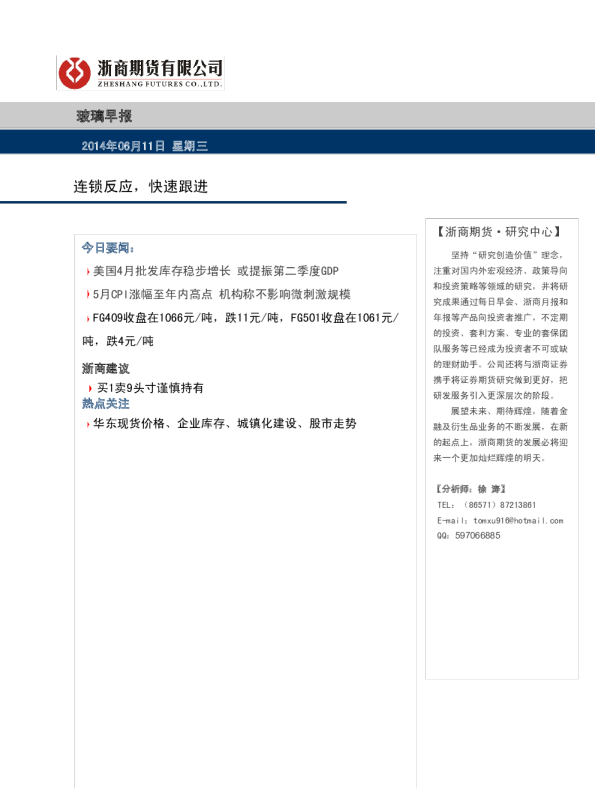595x808 pixels.
Task: Click the line 华东现货价格、企业库存
Action: [225, 424]
